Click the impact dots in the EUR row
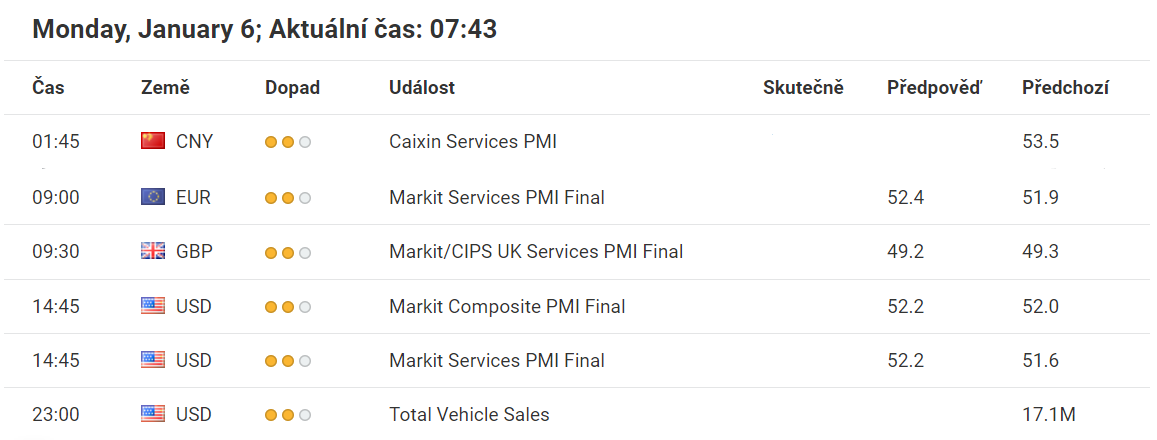The height and width of the screenshot is (440, 1157). 288,198
